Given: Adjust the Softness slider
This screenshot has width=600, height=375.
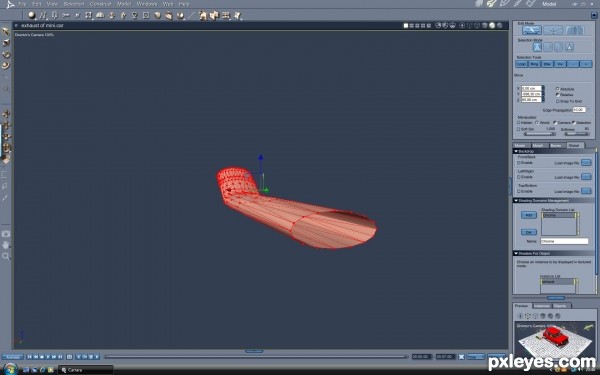Looking at the screenshot, I should click(577, 134).
